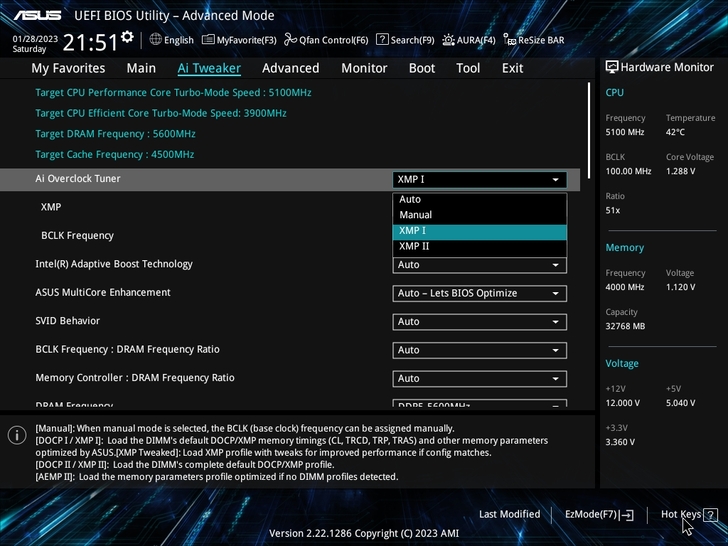Expand Memory Controller DRAM Frequency Ratio dropdown
The height and width of the screenshot is (546, 728).
tap(479, 379)
